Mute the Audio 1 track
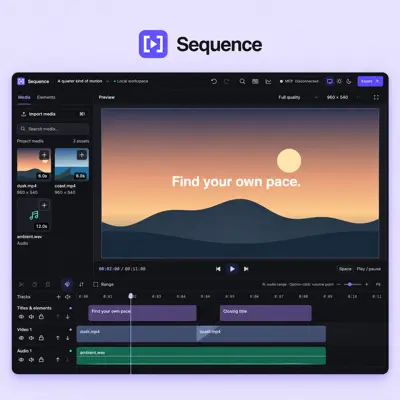This screenshot has height=400, width=400. coord(31,360)
